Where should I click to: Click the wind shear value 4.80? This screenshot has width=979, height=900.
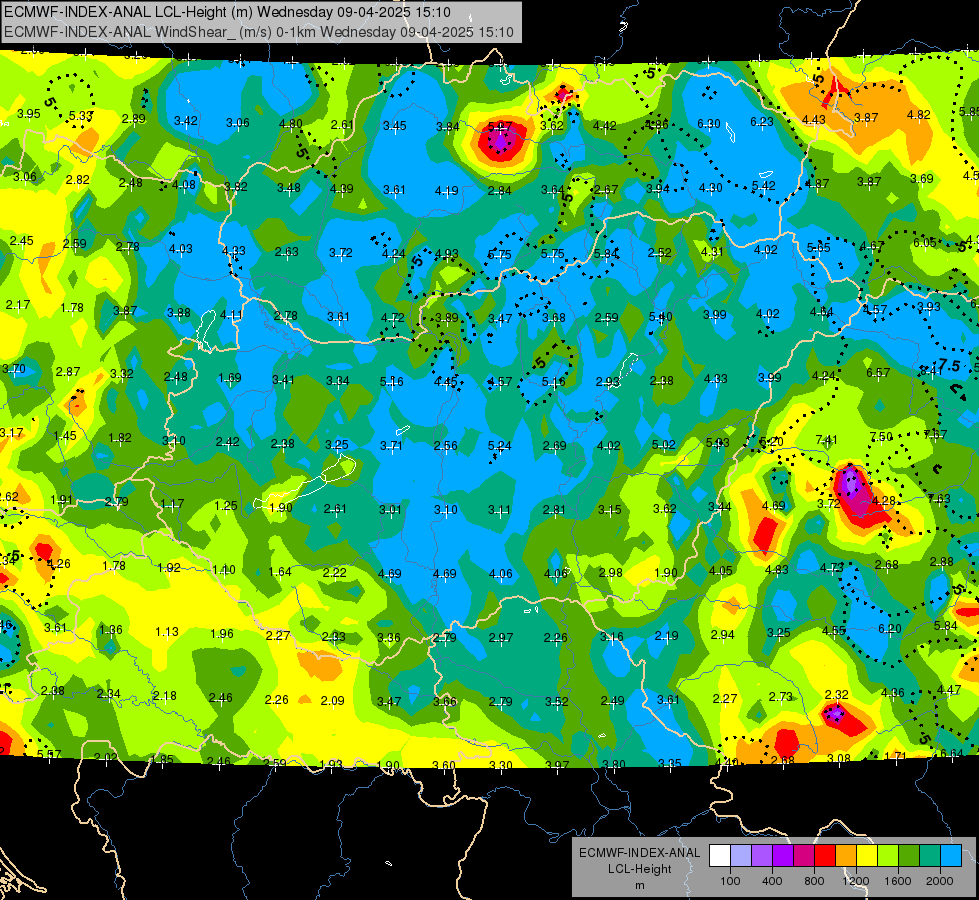click(291, 124)
